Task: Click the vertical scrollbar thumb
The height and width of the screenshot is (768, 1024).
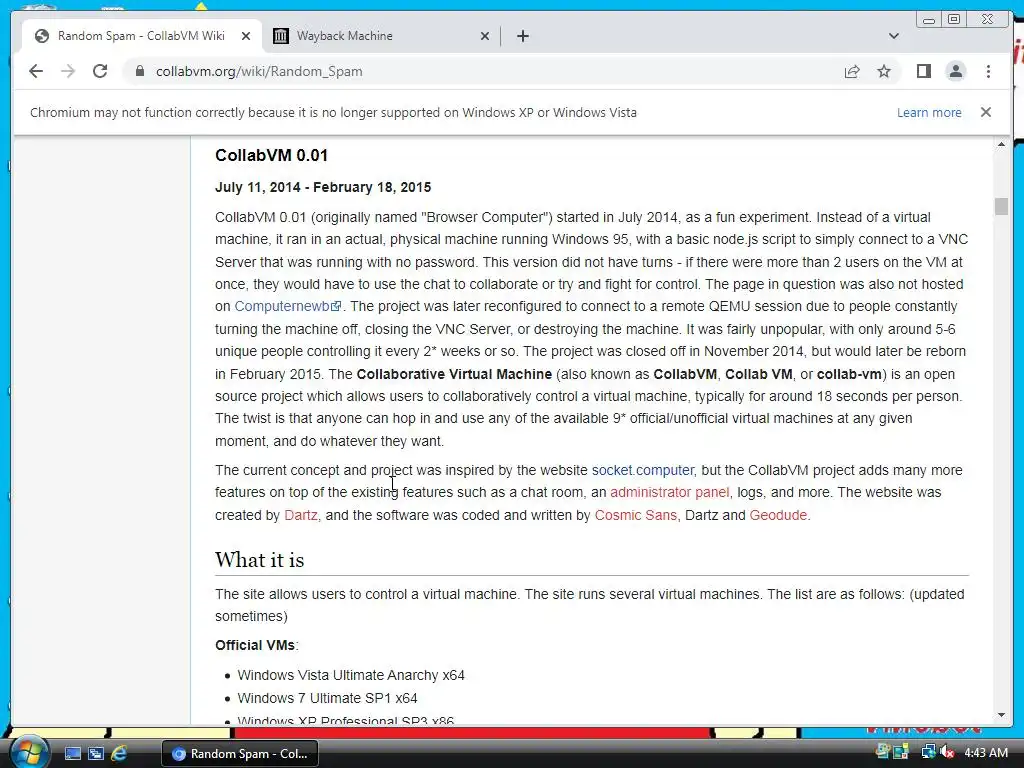Action: (x=1001, y=206)
